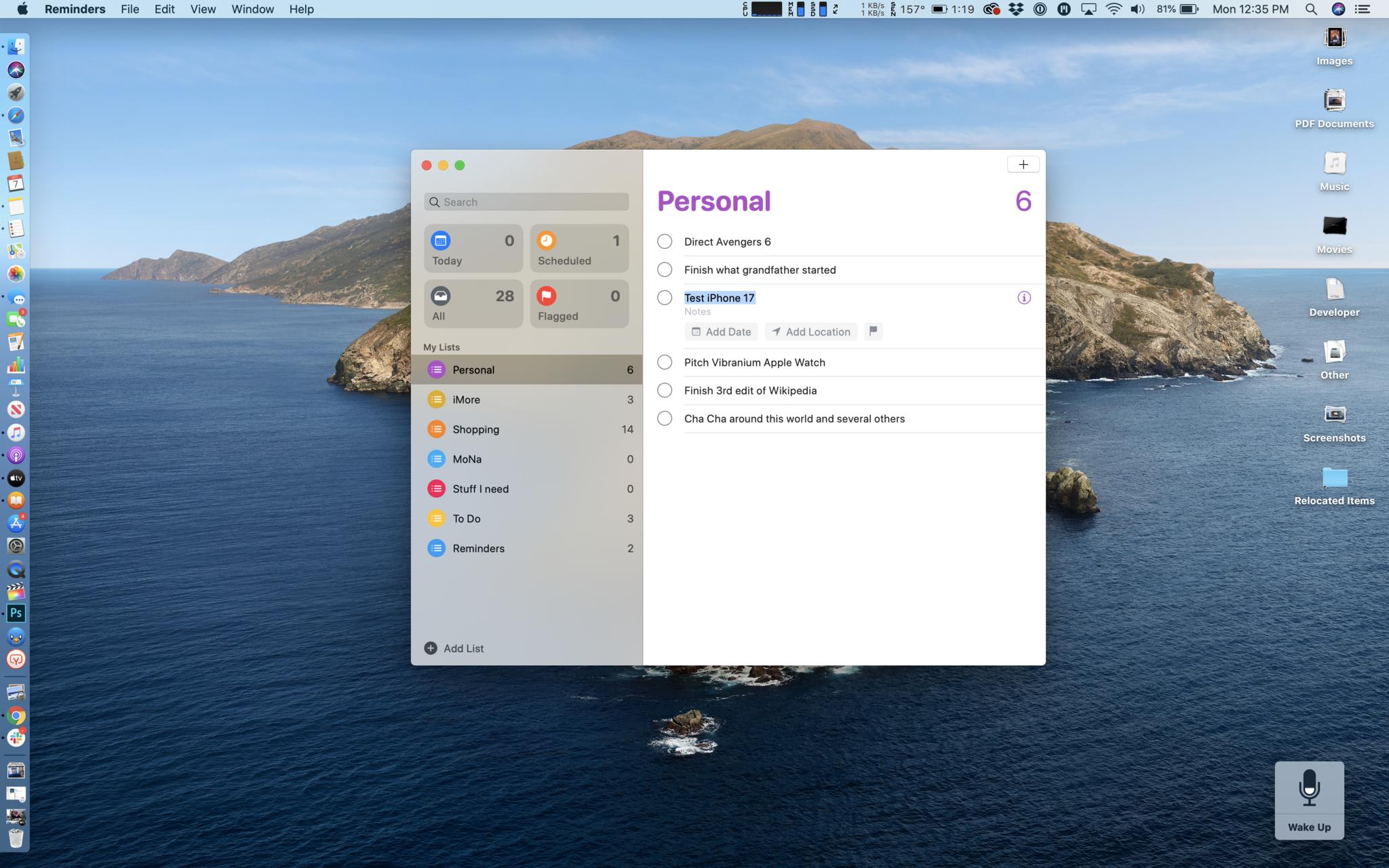The width and height of the screenshot is (1389, 868).
Task: Click the volume icon in the menu bar
Action: pos(1137,9)
